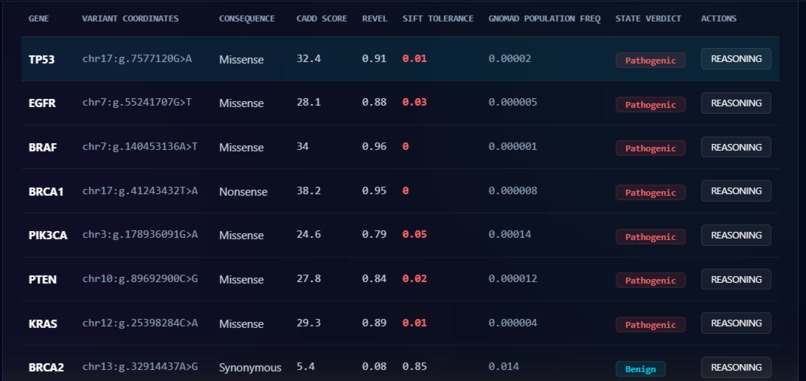The width and height of the screenshot is (806, 381).
Task: Click gnomAD frequency 0.014
Action: pos(503,367)
